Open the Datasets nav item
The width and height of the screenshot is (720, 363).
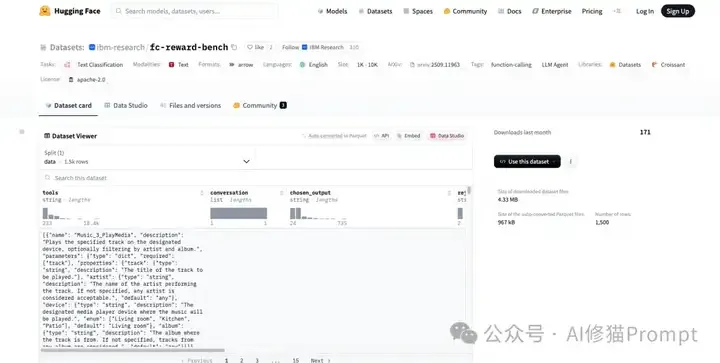(x=375, y=11)
